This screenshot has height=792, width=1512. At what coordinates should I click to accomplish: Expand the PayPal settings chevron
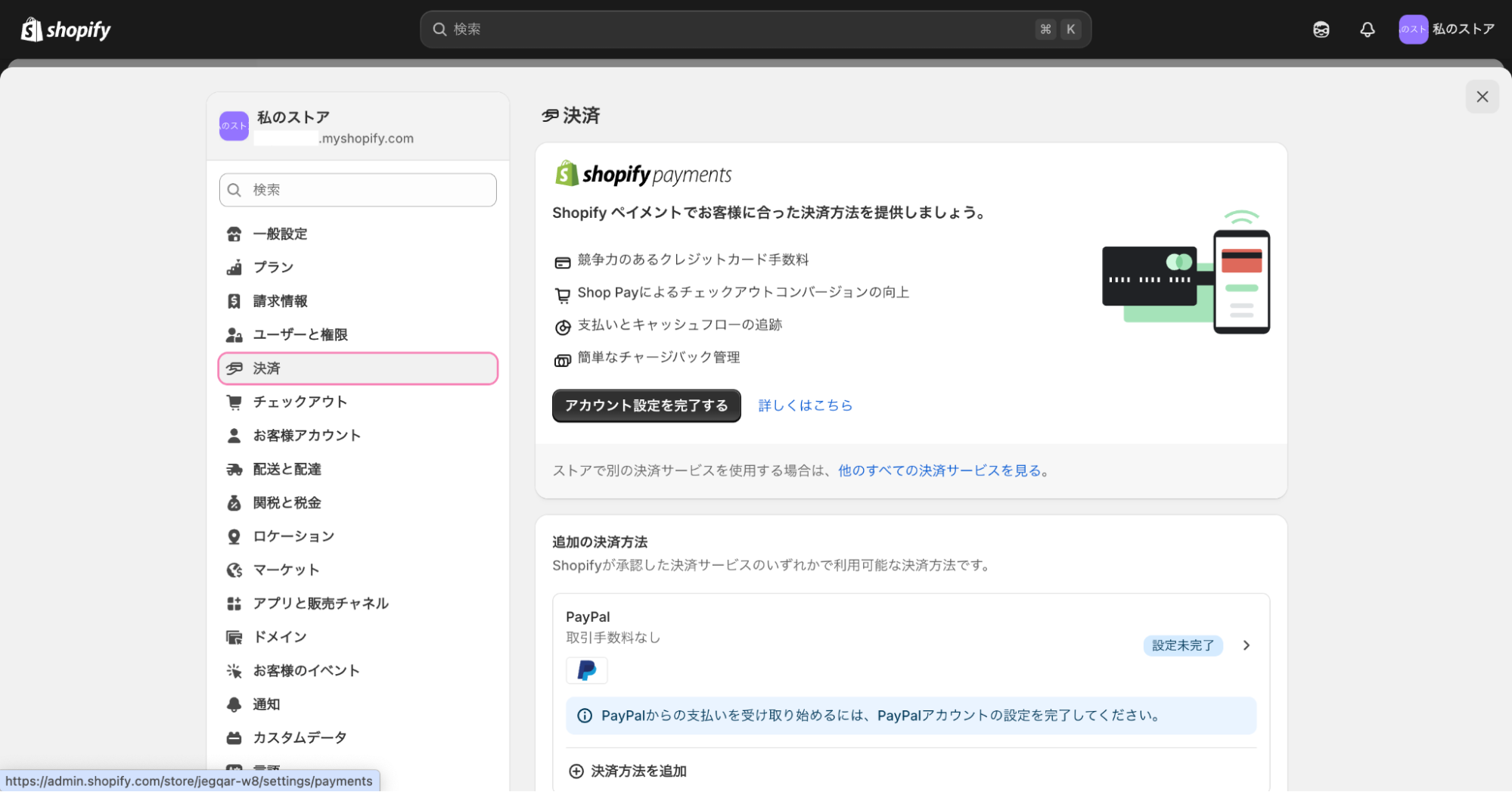coord(1246,645)
